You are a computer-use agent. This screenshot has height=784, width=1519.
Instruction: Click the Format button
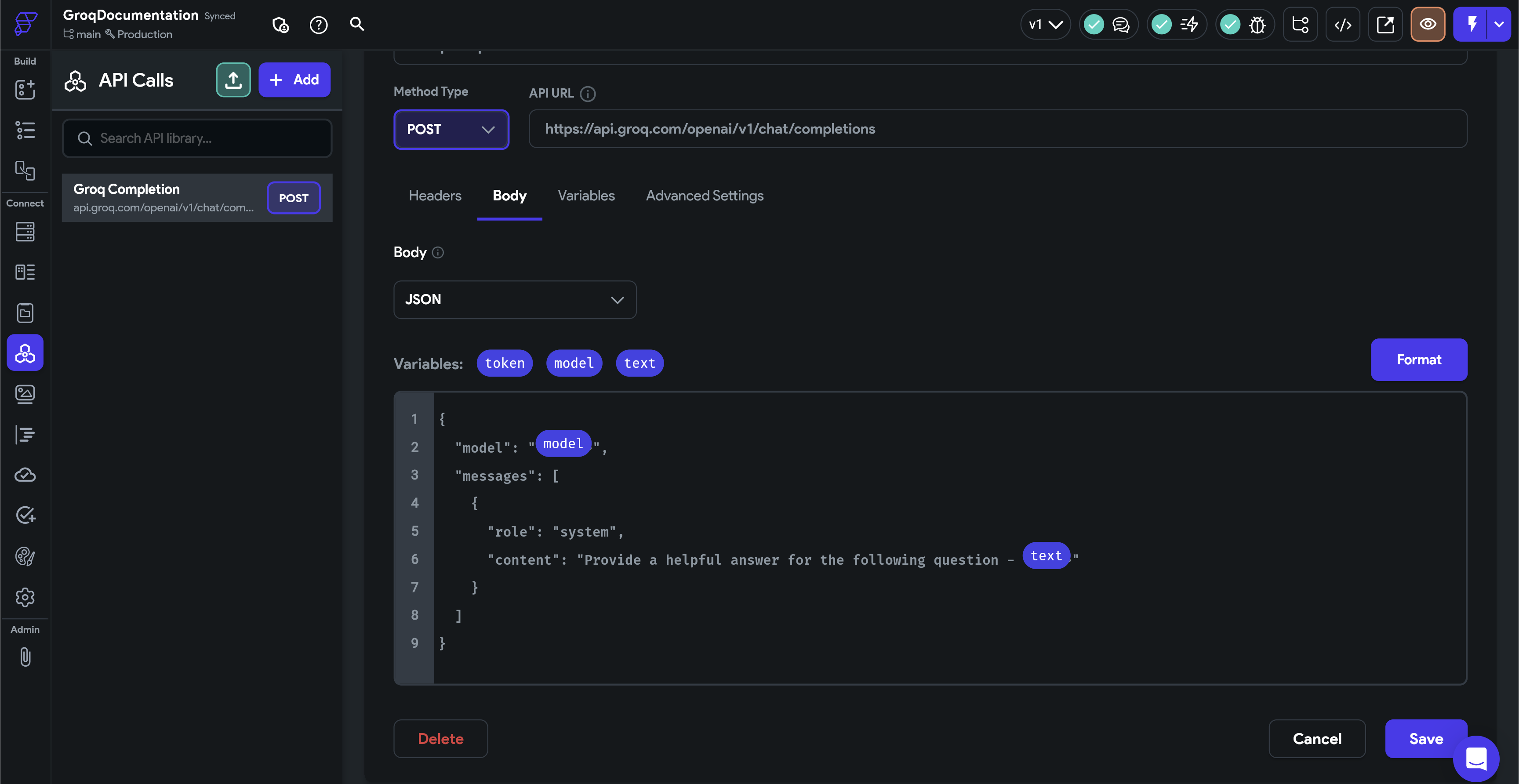click(x=1419, y=359)
